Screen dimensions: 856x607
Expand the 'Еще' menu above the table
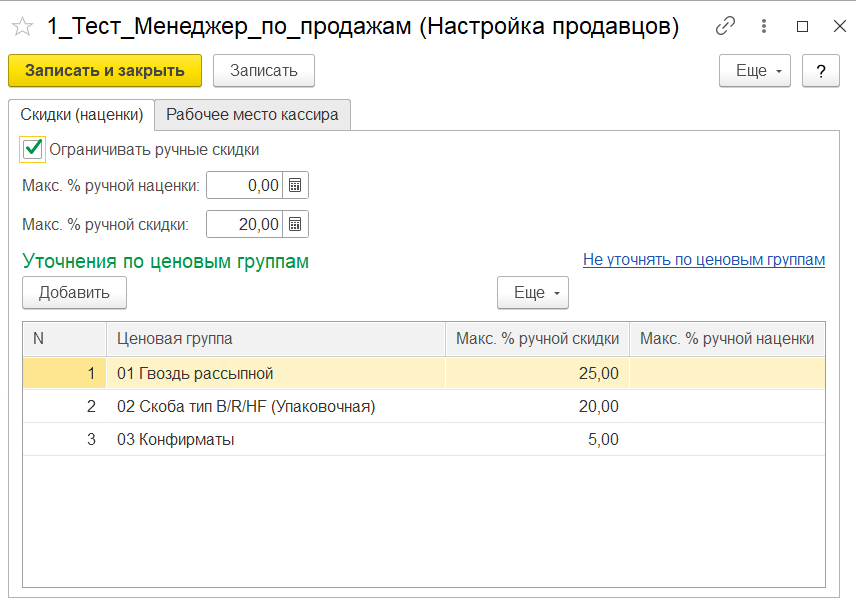click(532, 293)
